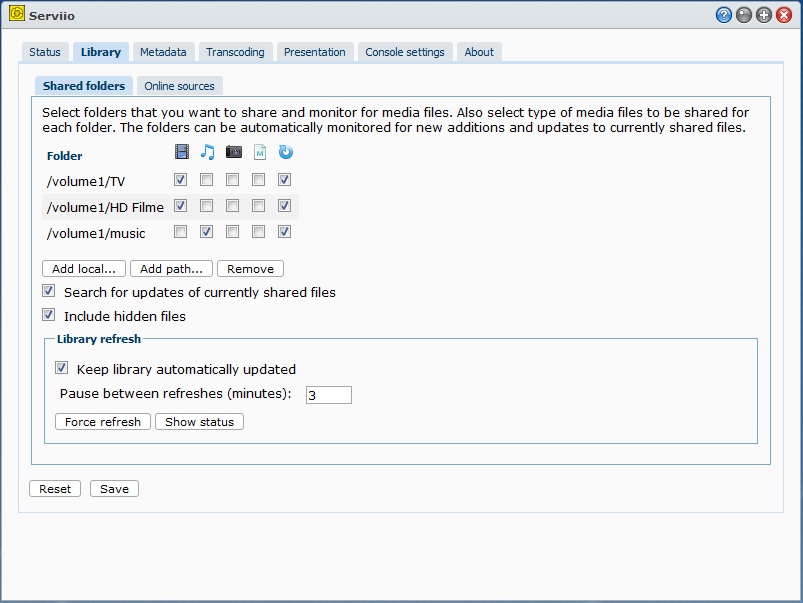This screenshot has width=803, height=603.
Task: Minimize the Serviio window
Action: (743, 15)
